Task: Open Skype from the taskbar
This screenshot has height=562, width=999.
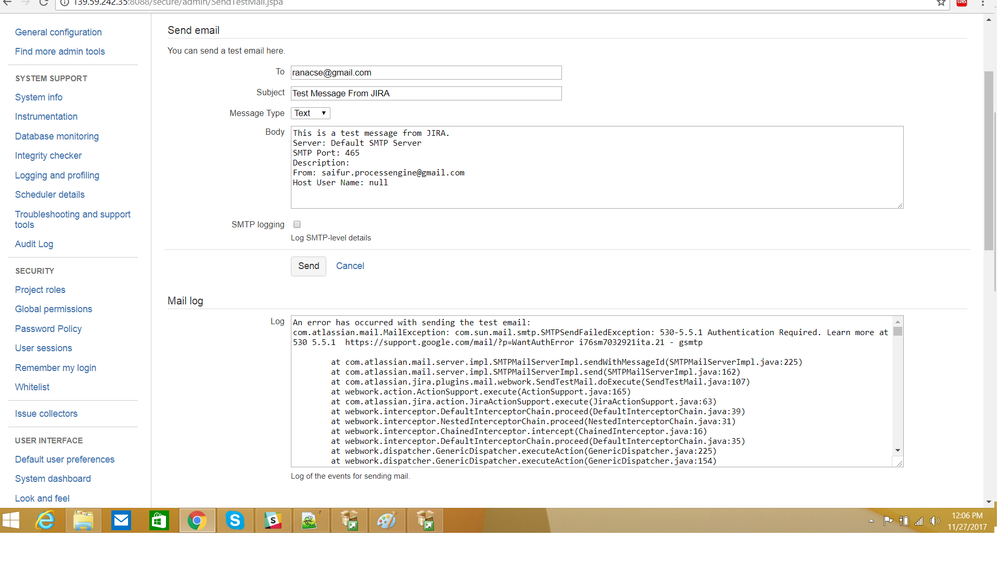Action: point(234,521)
